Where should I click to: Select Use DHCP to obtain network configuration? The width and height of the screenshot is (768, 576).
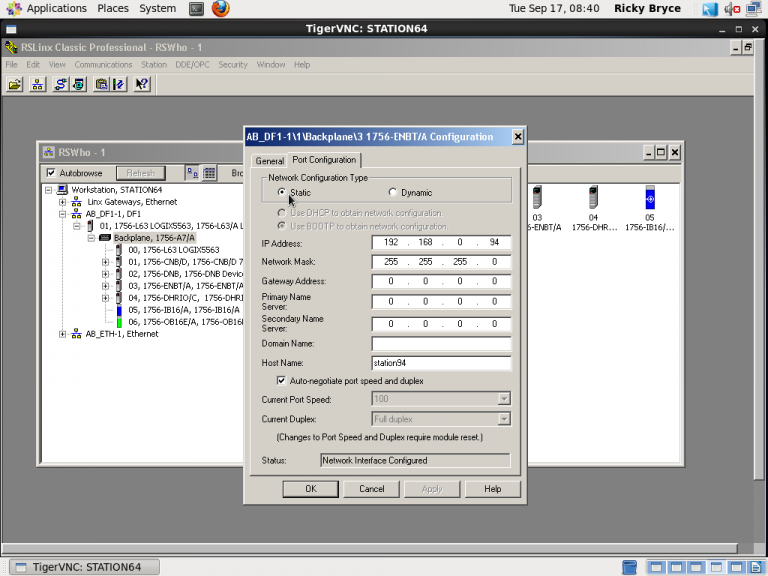[282, 213]
